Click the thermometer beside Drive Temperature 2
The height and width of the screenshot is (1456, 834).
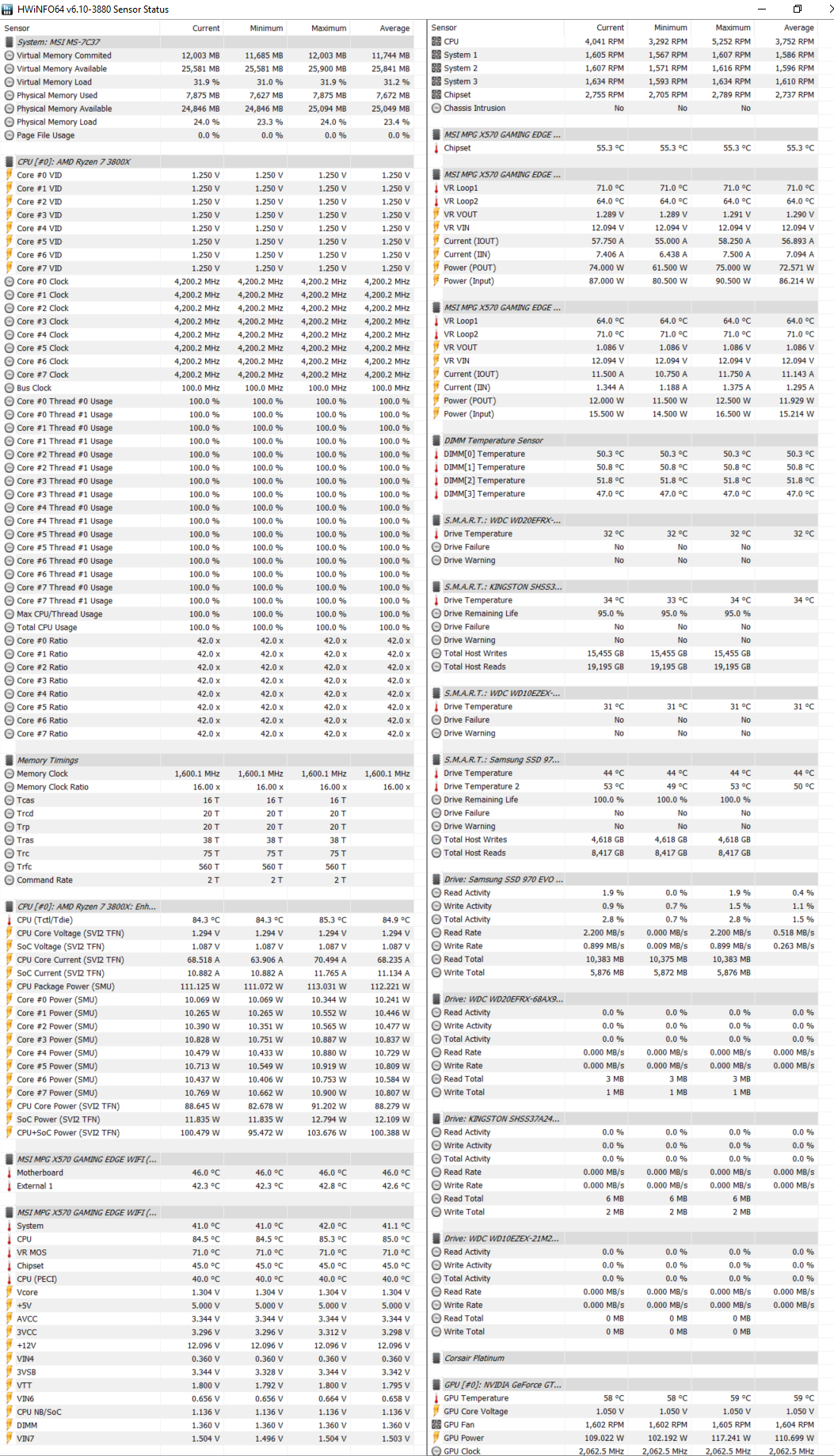(436, 786)
